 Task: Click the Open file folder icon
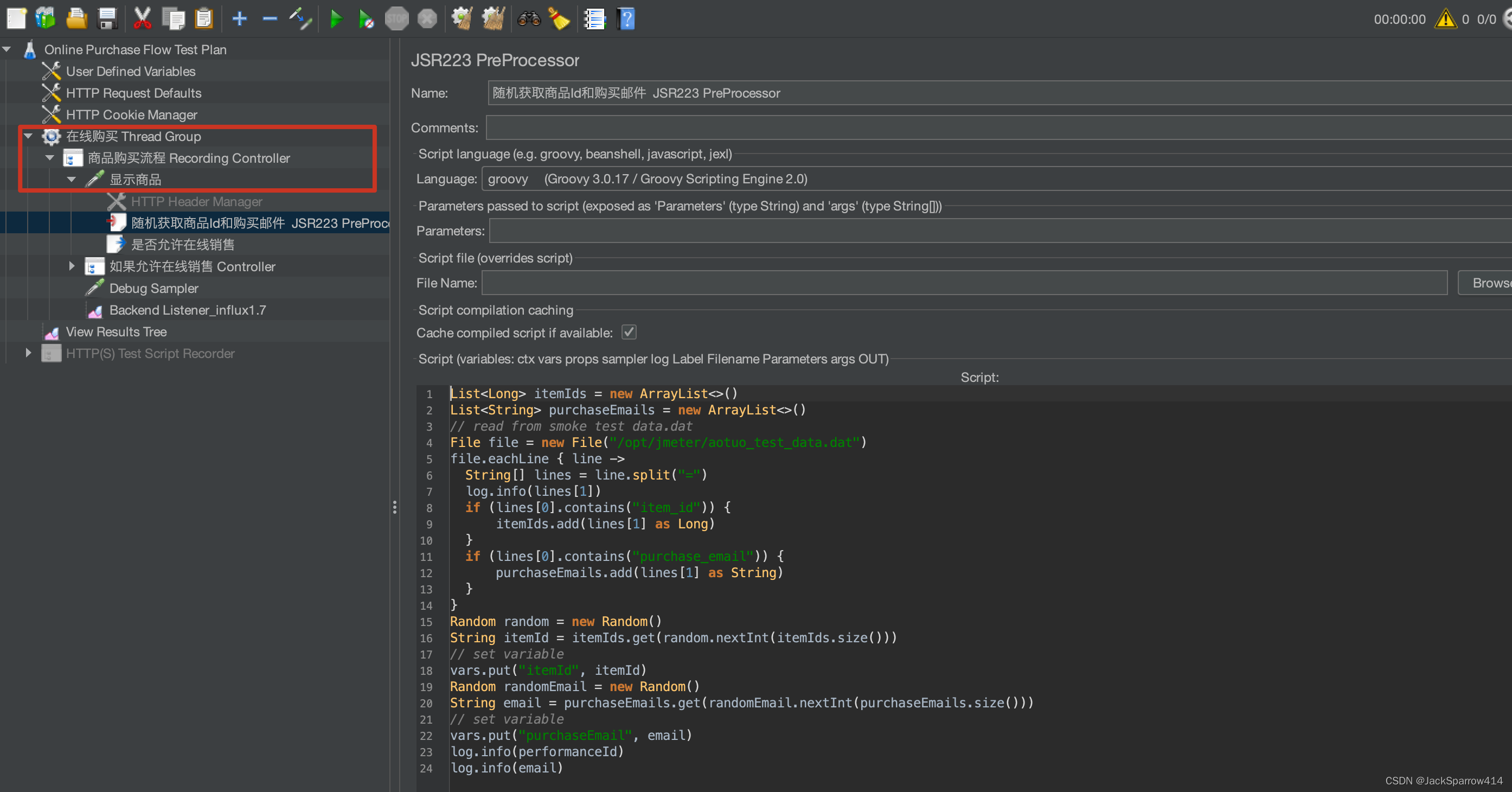(x=76, y=19)
